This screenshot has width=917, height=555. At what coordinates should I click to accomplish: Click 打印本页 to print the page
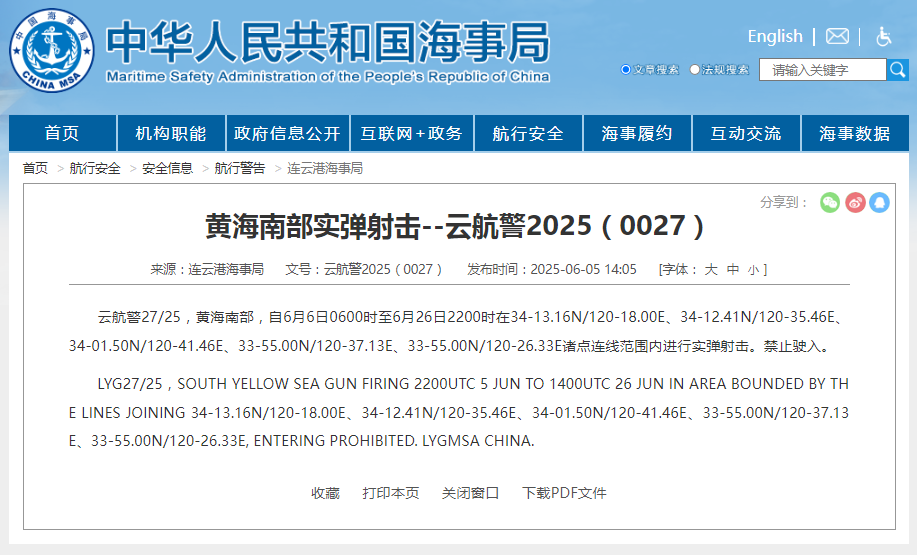coord(391,493)
